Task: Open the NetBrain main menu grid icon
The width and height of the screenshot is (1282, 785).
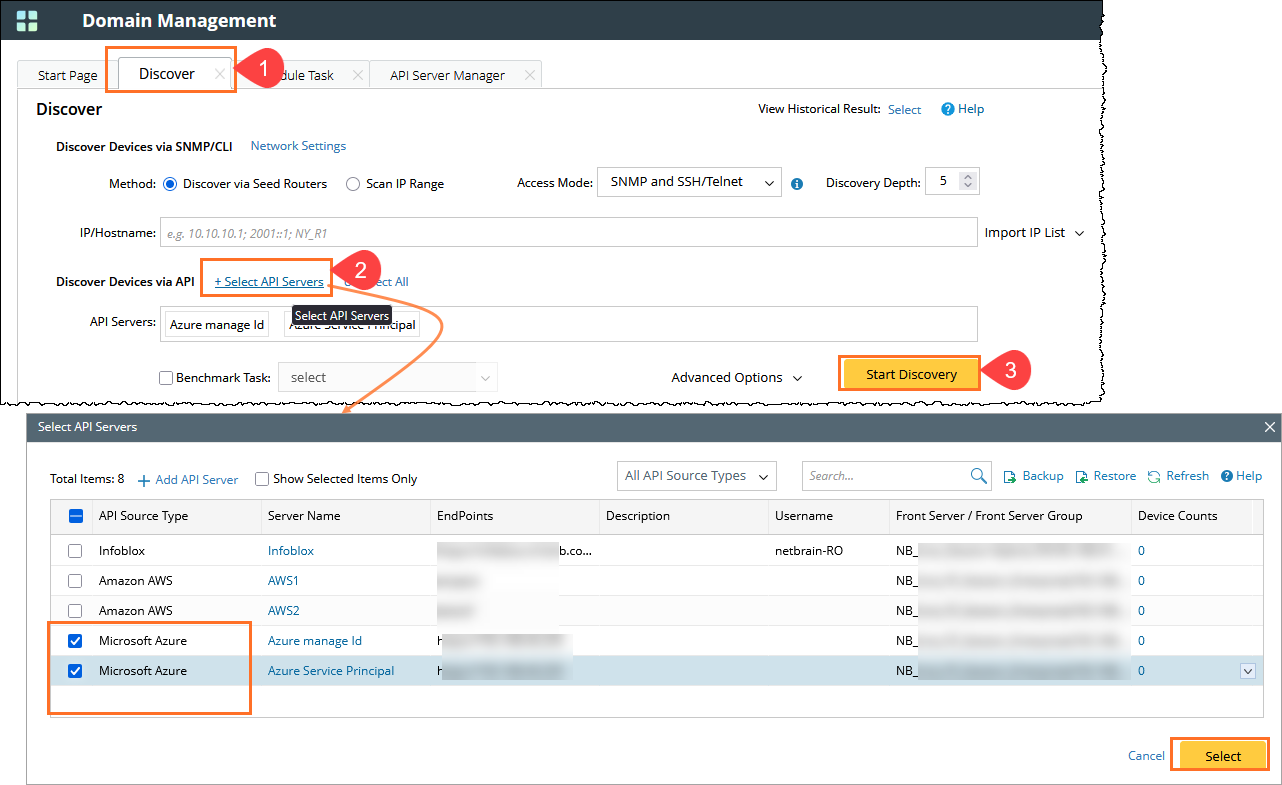Action: 27,21
